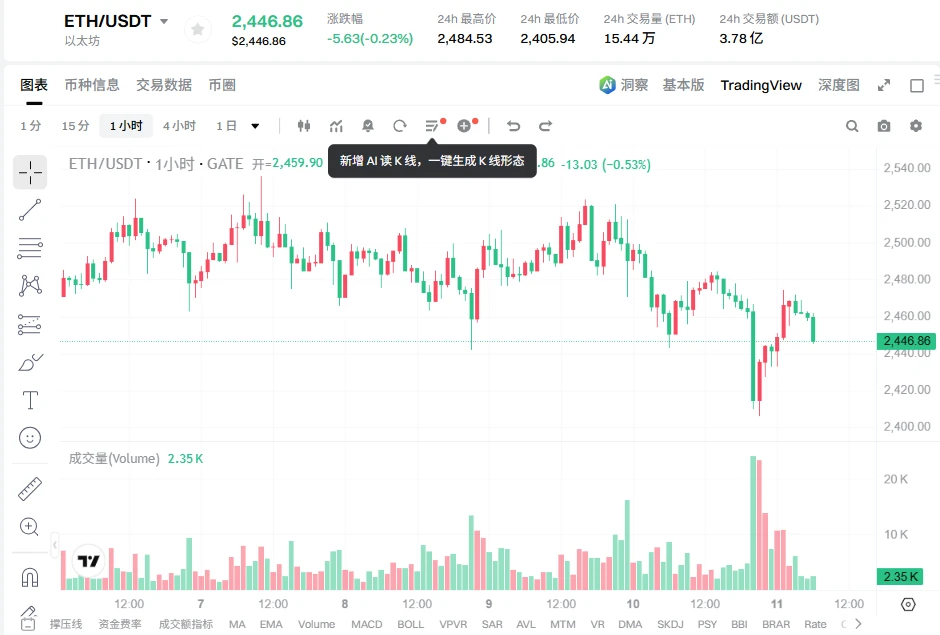Expand chart to fullscreen with arrows icon
This screenshot has width=940, height=635.
click(x=884, y=85)
